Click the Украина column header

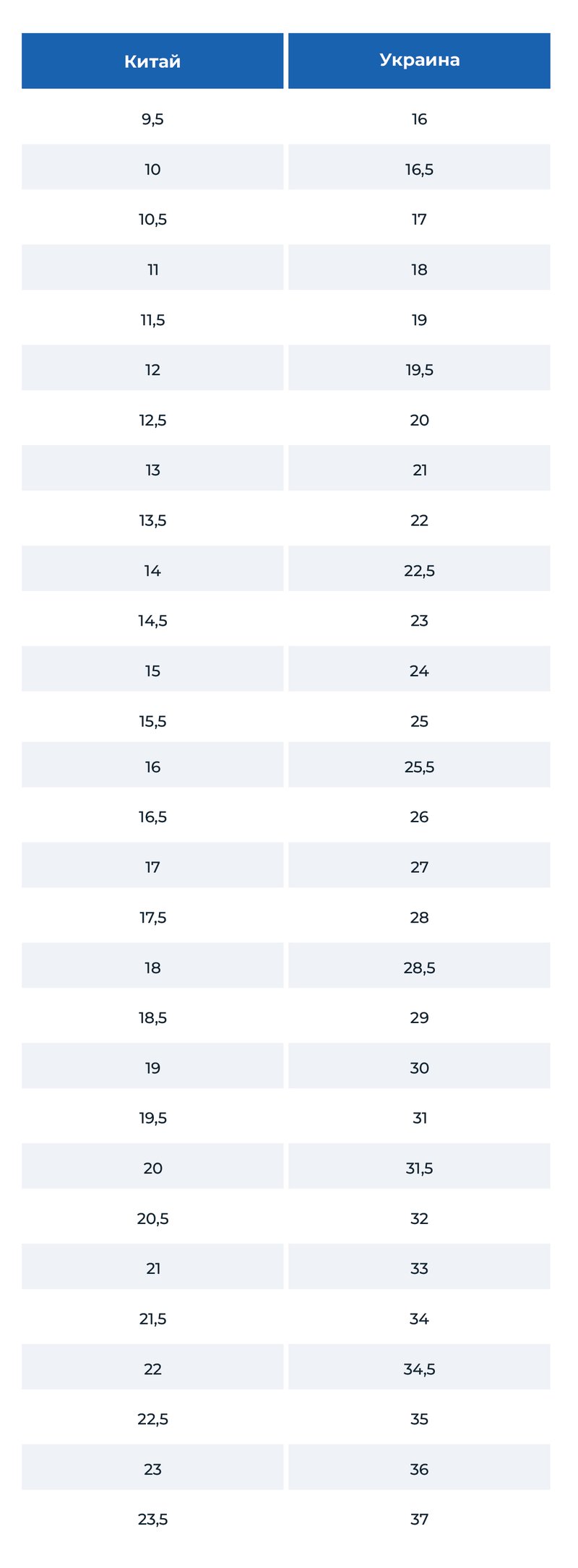pos(419,61)
